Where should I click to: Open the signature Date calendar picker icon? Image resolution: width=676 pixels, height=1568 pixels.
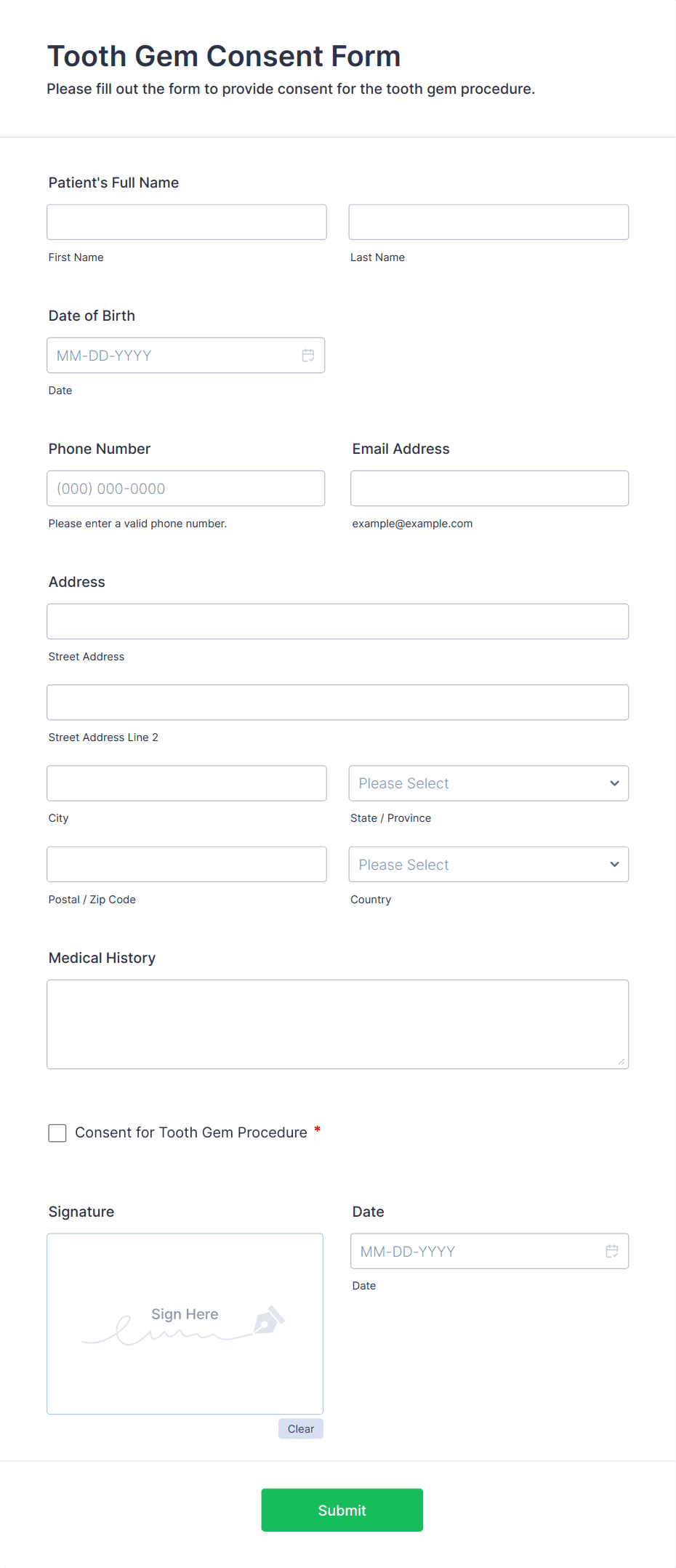pyautogui.click(x=611, y=1251)
